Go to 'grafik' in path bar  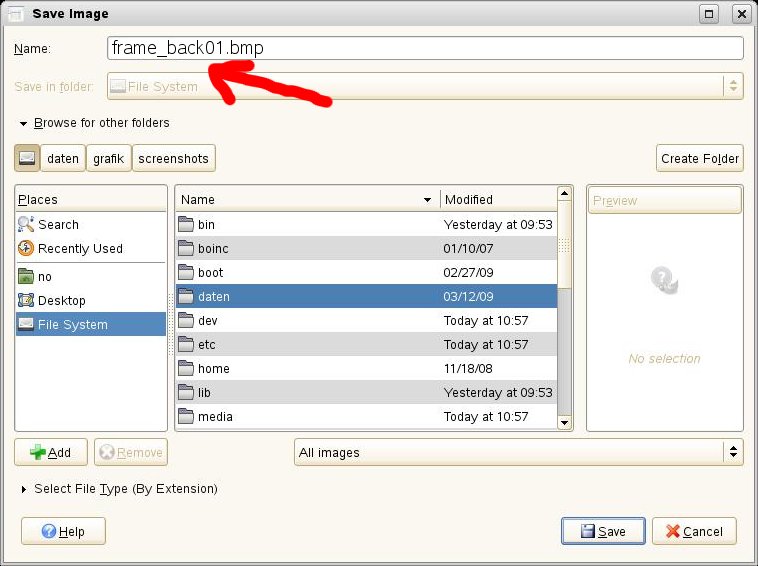(x=109, y=158)
